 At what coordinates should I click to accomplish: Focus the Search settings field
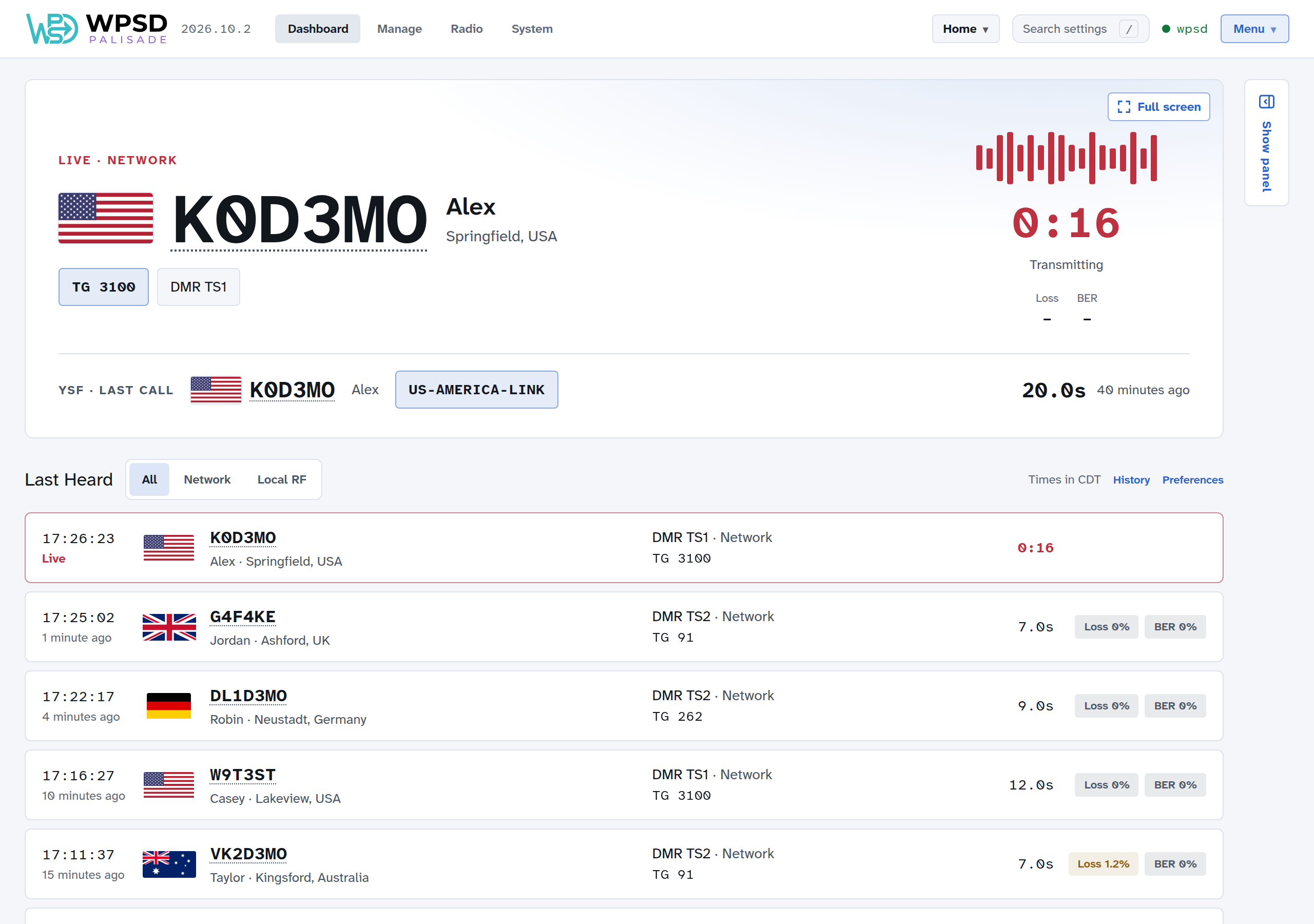pyautogui.click(x=1080, y=29)
